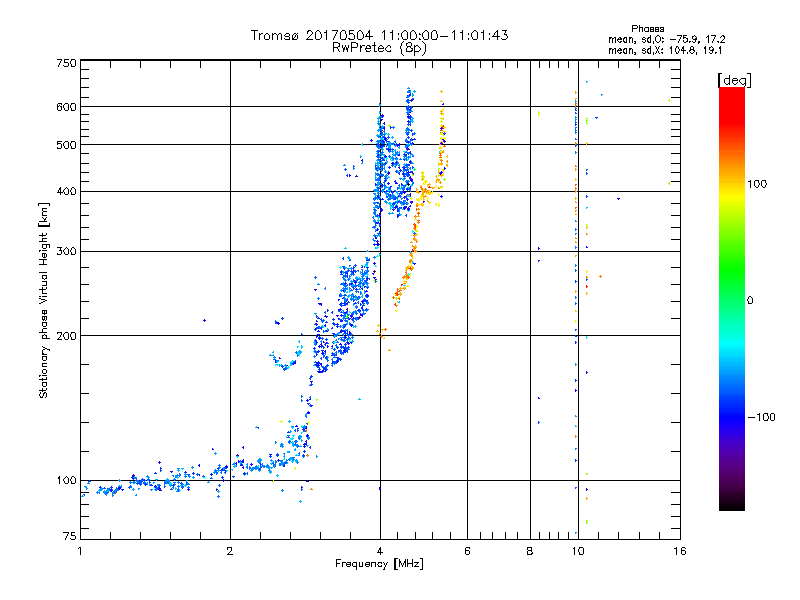Image resolution: width=800 pixels, height=600 pixels.
Task: Click the colorbar tick label '100'
Action: click(x=757, y=184)
